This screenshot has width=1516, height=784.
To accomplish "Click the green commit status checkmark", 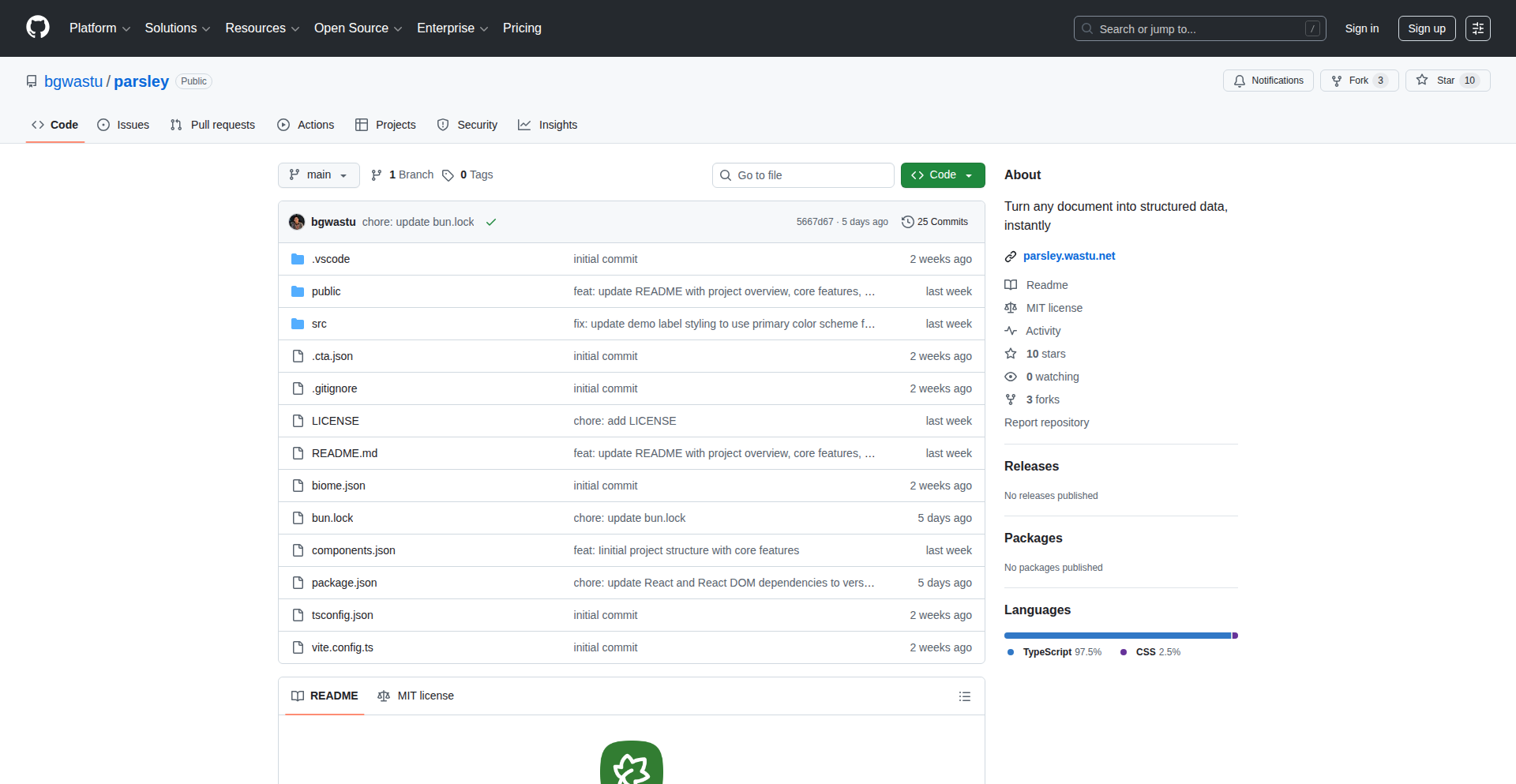I will click(x=491, y=223).
